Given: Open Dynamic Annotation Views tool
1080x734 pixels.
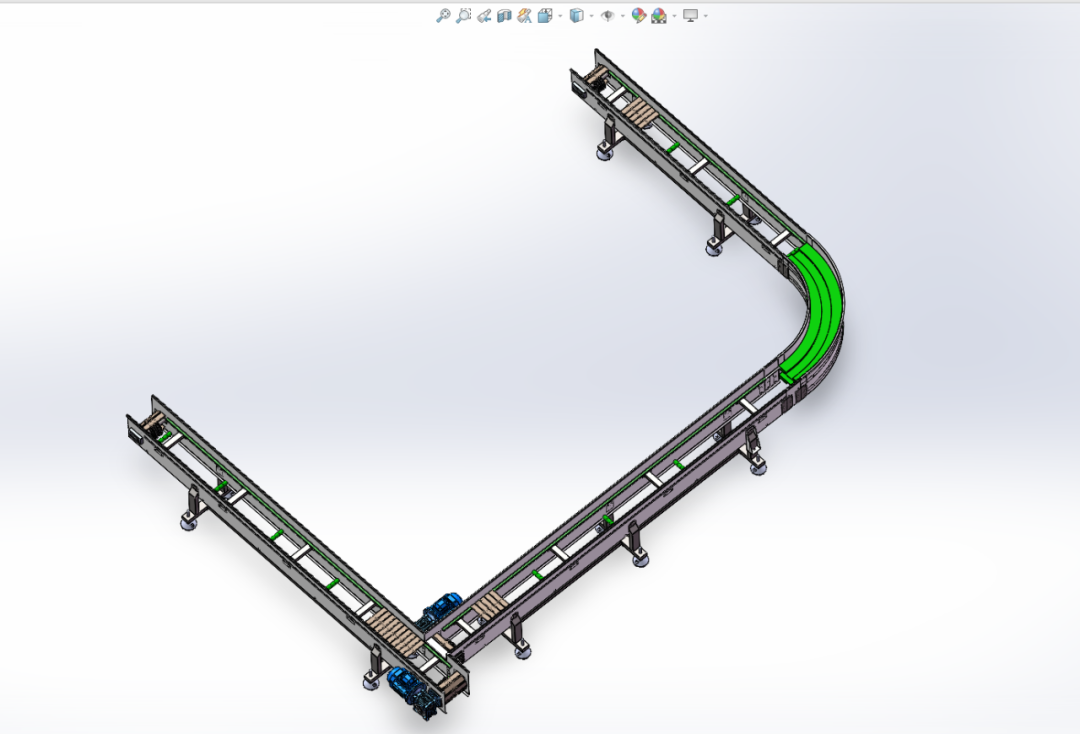Looking at the screenshot, I should point(525,15).
